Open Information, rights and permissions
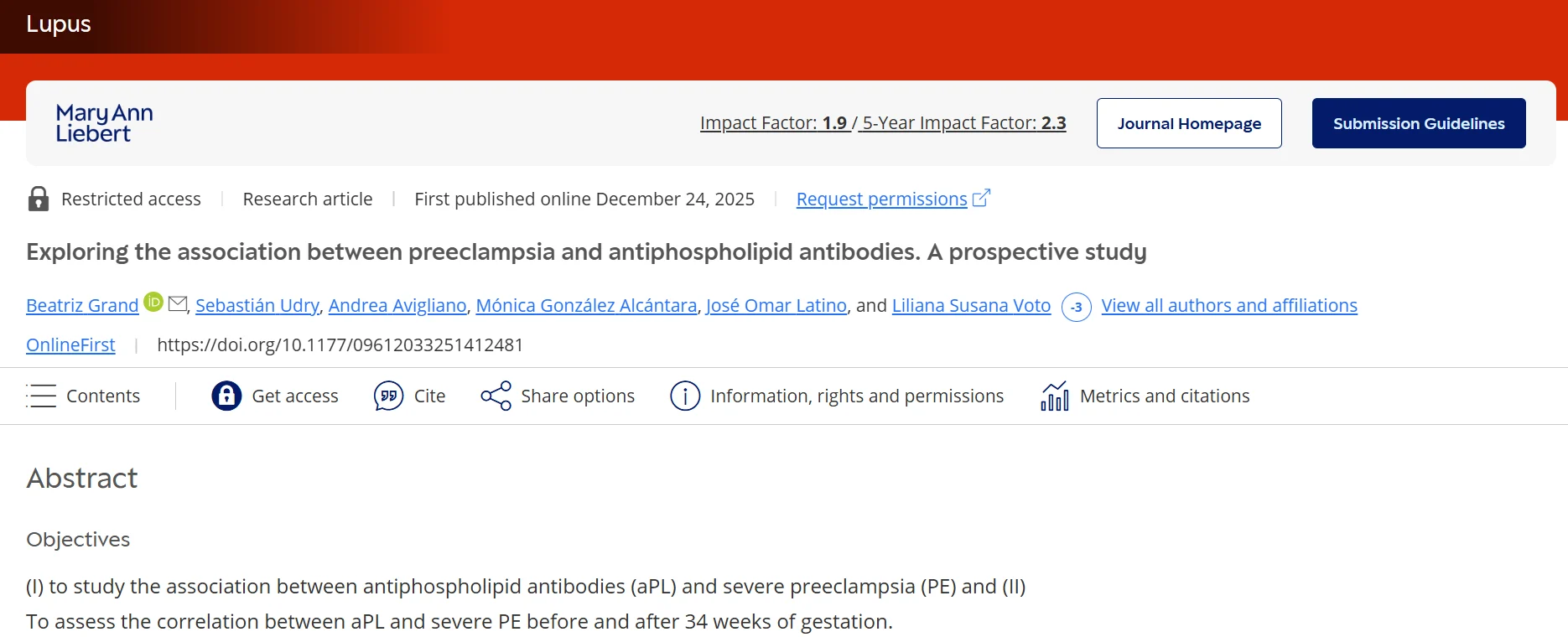This screenshot has height=637, width=1568. pyautogui.click(x=856, y=396)
